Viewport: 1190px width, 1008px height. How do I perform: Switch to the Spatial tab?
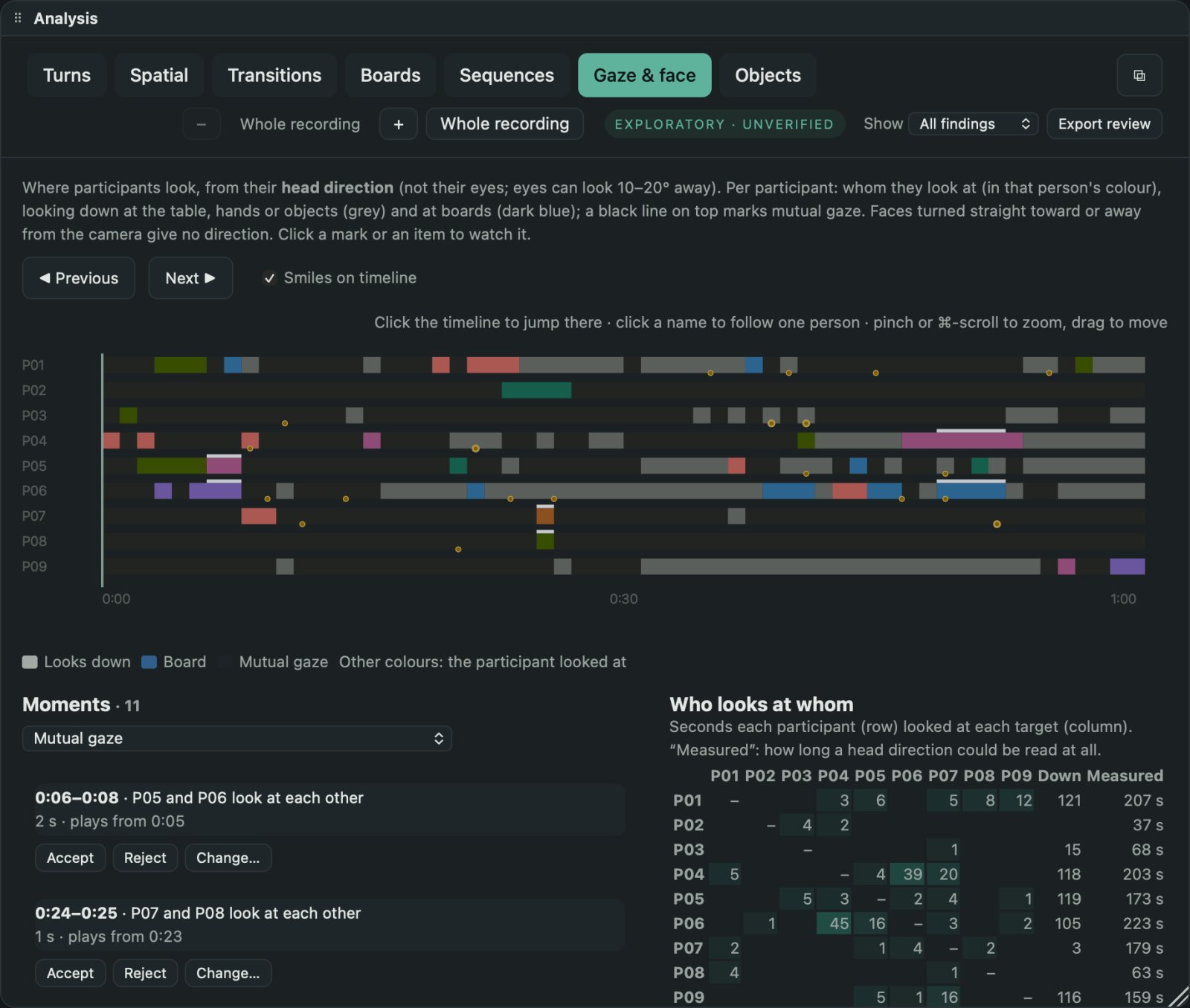point(159,75)
